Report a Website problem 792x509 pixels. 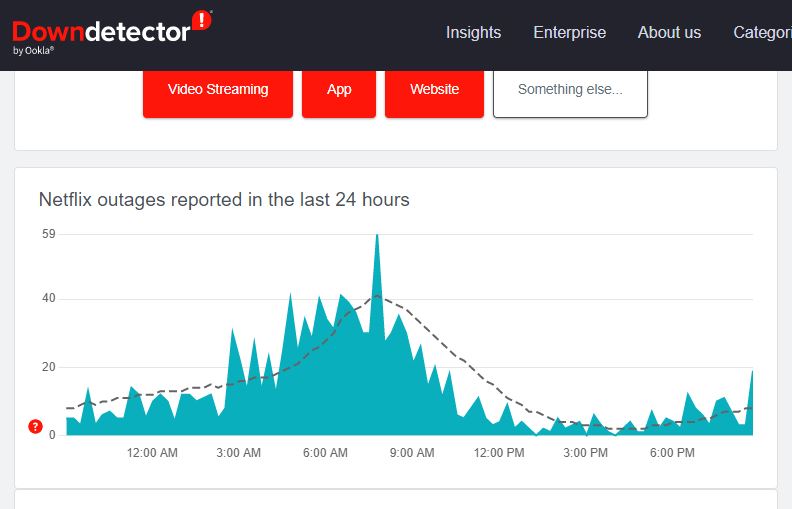[434, 93]
